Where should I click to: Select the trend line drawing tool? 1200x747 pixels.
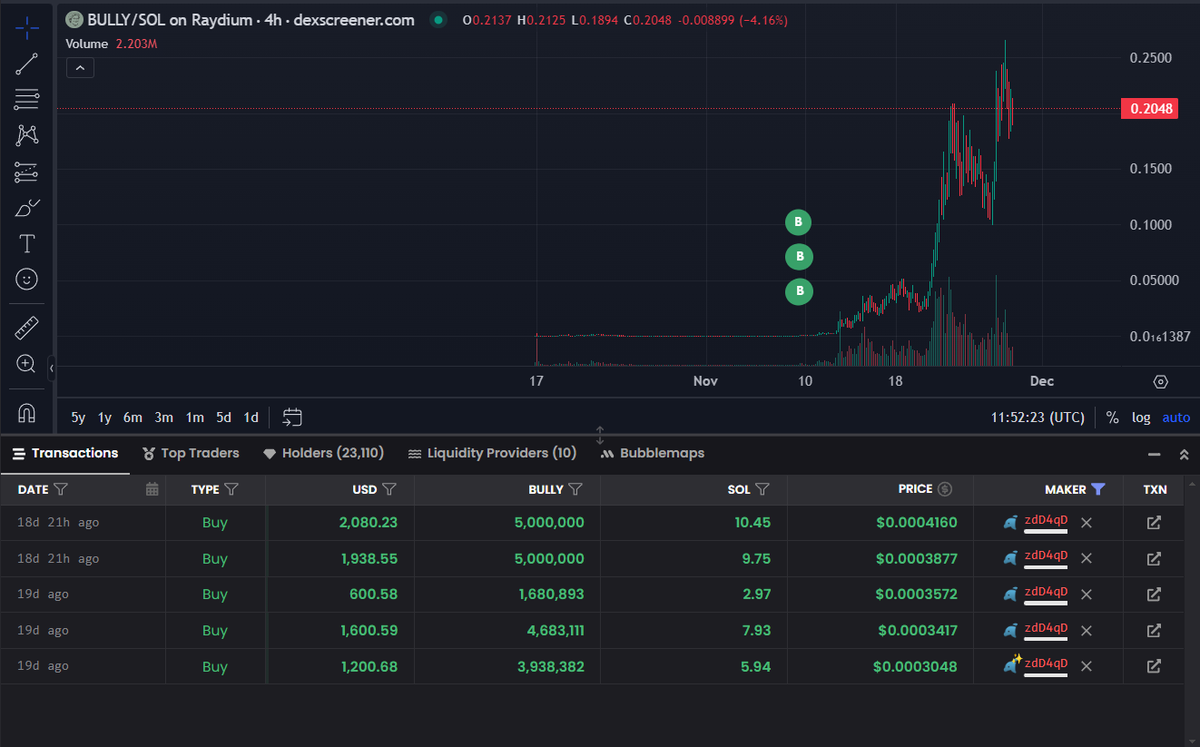click(x=27, y=64)
